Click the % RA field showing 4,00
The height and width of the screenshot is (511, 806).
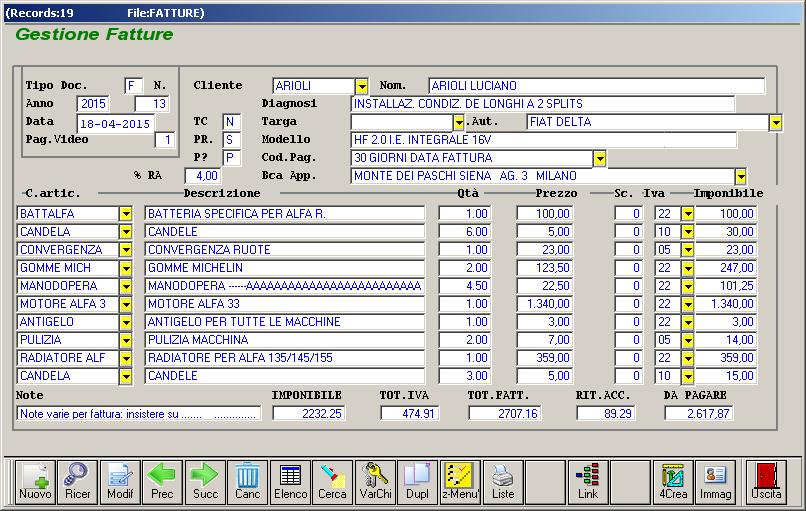203,176
